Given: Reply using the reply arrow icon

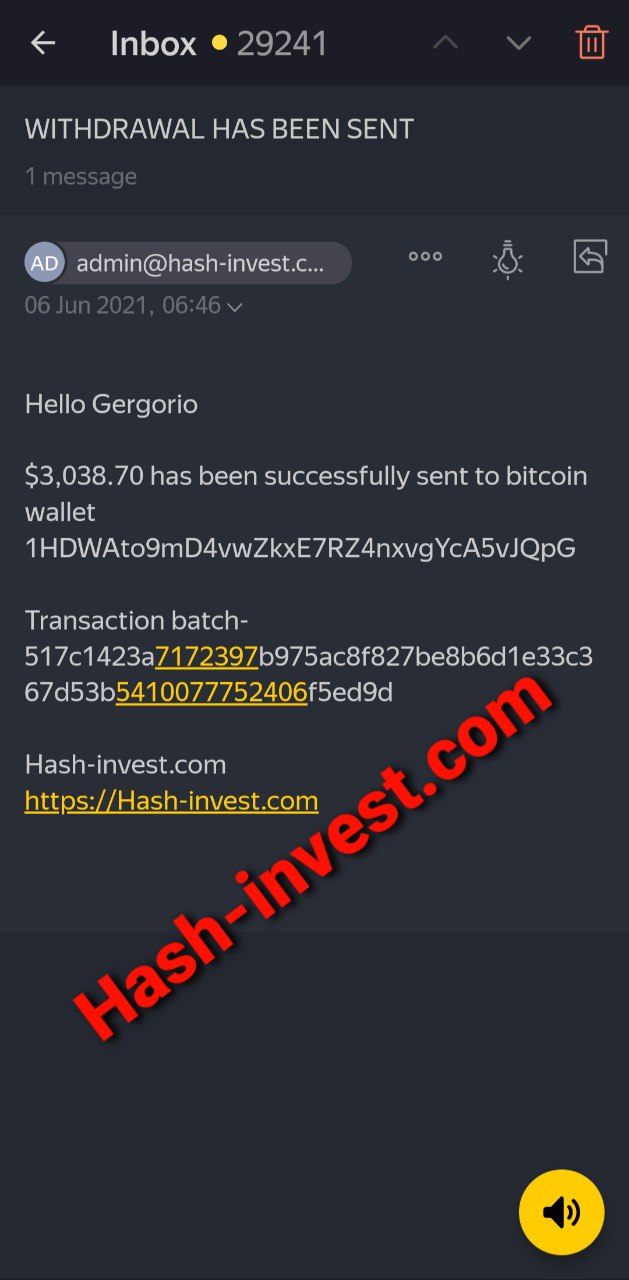Looking at the screenshot, I should (590, 257).
